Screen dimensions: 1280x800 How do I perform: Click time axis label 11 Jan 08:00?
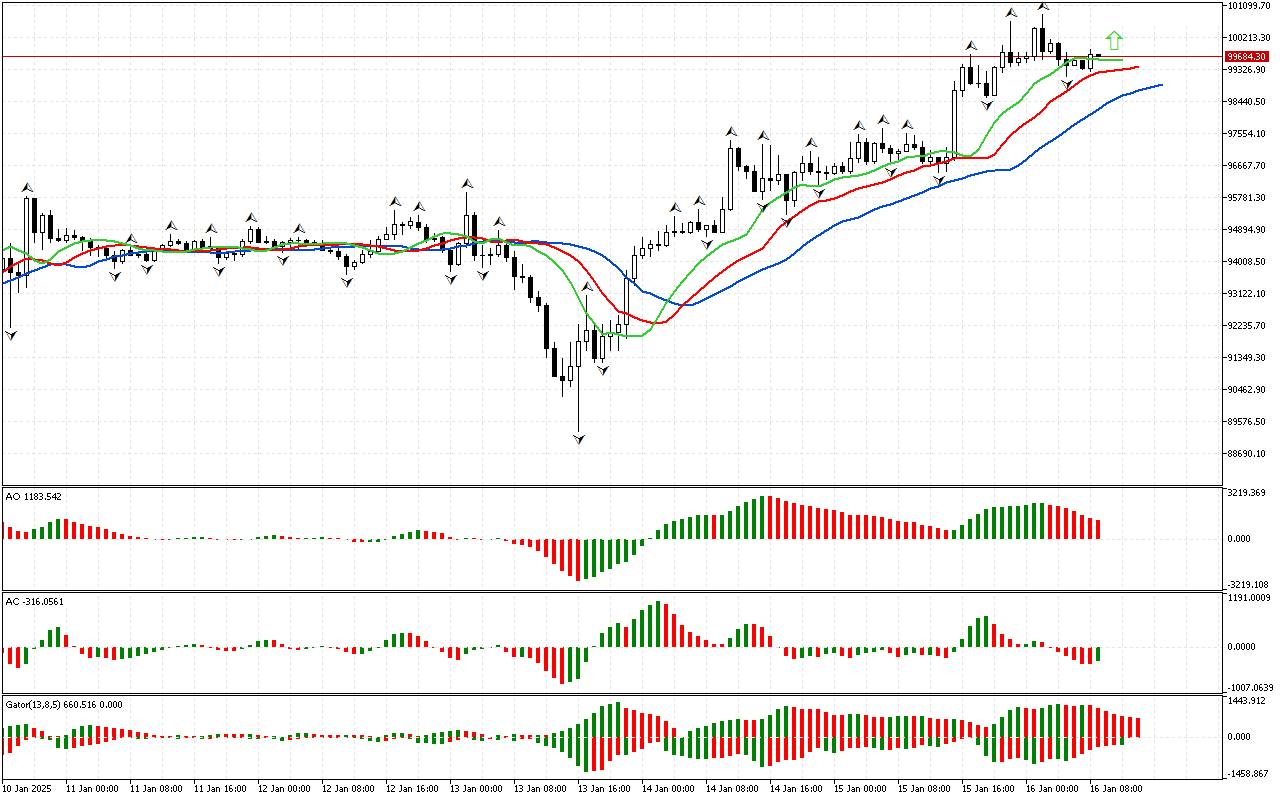(156, 789)
